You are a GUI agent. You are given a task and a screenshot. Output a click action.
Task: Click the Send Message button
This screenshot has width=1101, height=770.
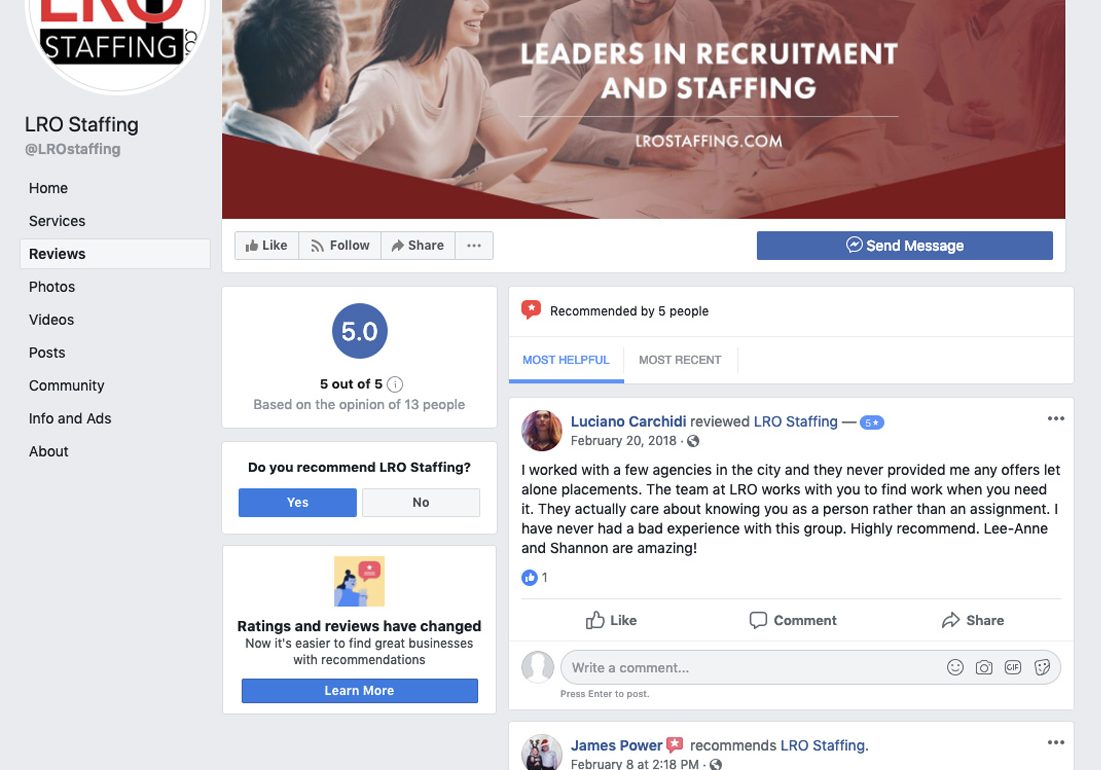click(904, 246)
